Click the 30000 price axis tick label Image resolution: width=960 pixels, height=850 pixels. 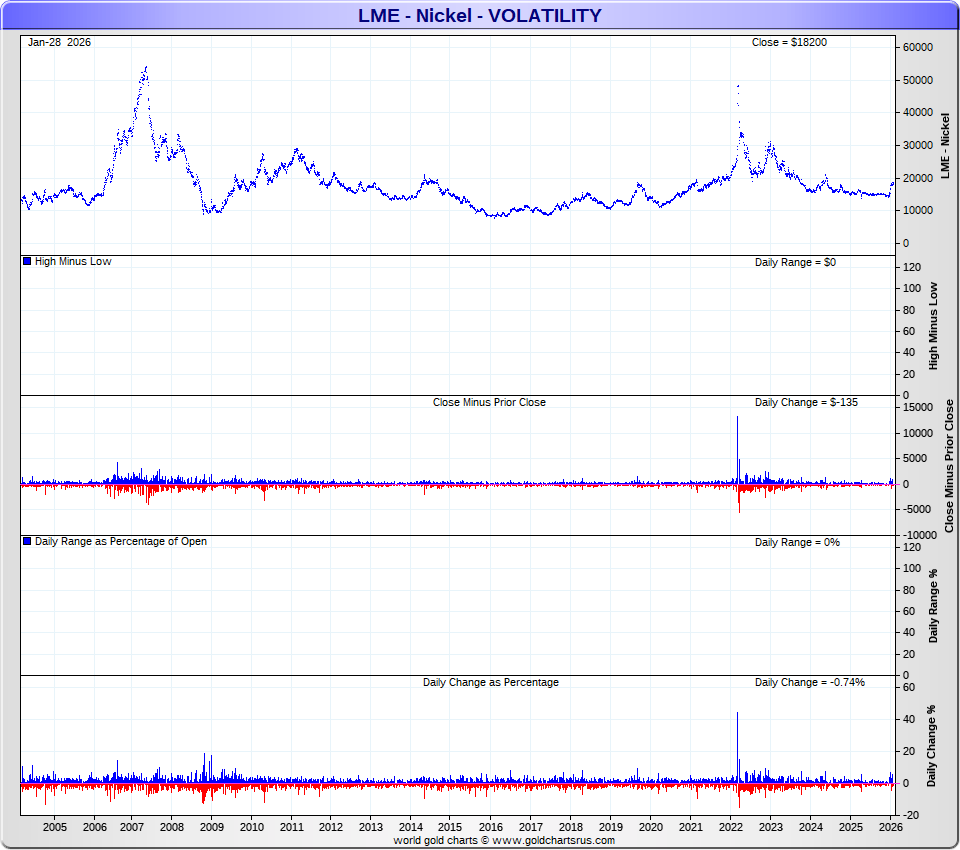point(918,146)
